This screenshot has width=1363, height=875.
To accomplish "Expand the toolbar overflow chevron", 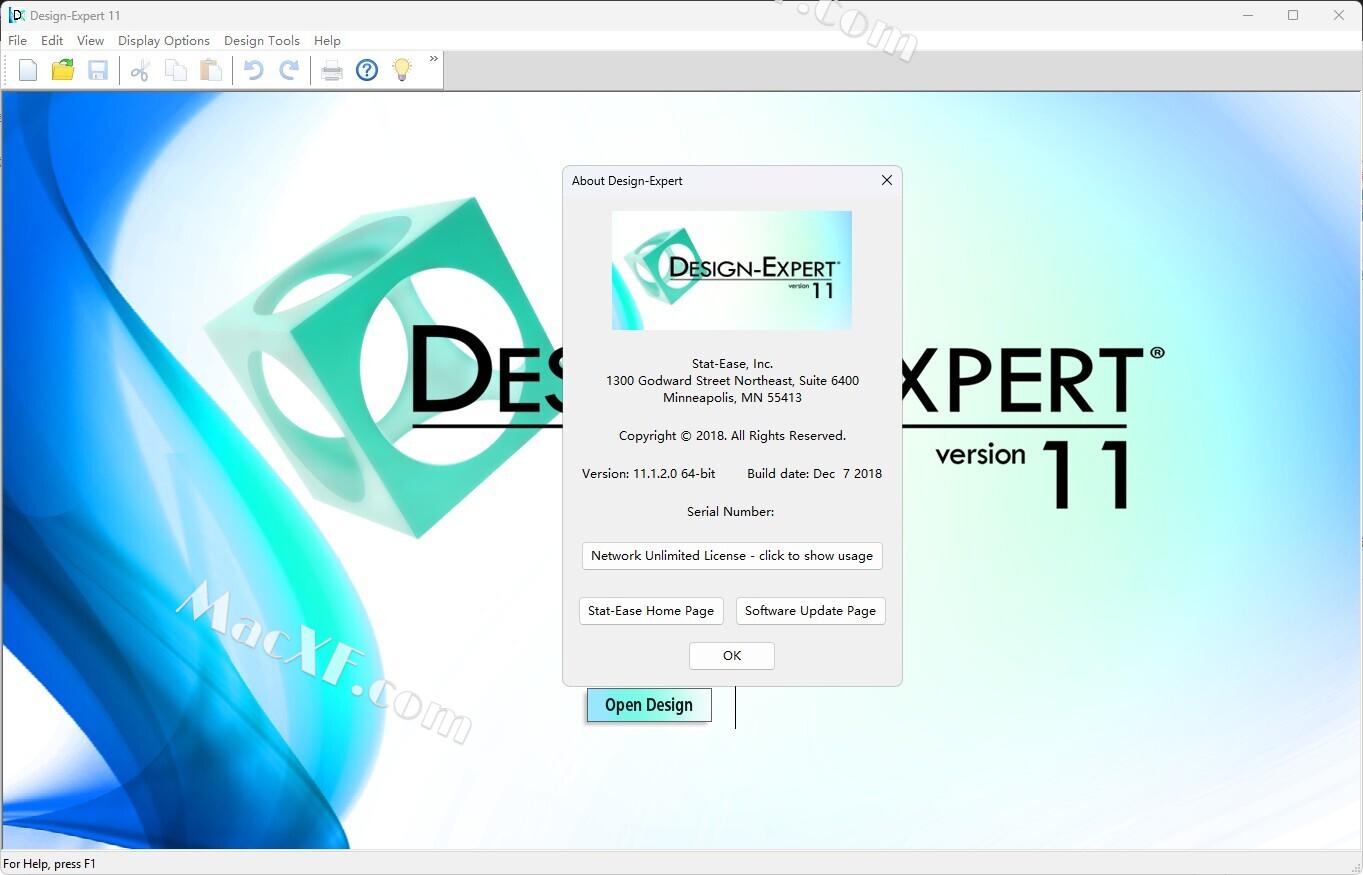I will (434, 59).
